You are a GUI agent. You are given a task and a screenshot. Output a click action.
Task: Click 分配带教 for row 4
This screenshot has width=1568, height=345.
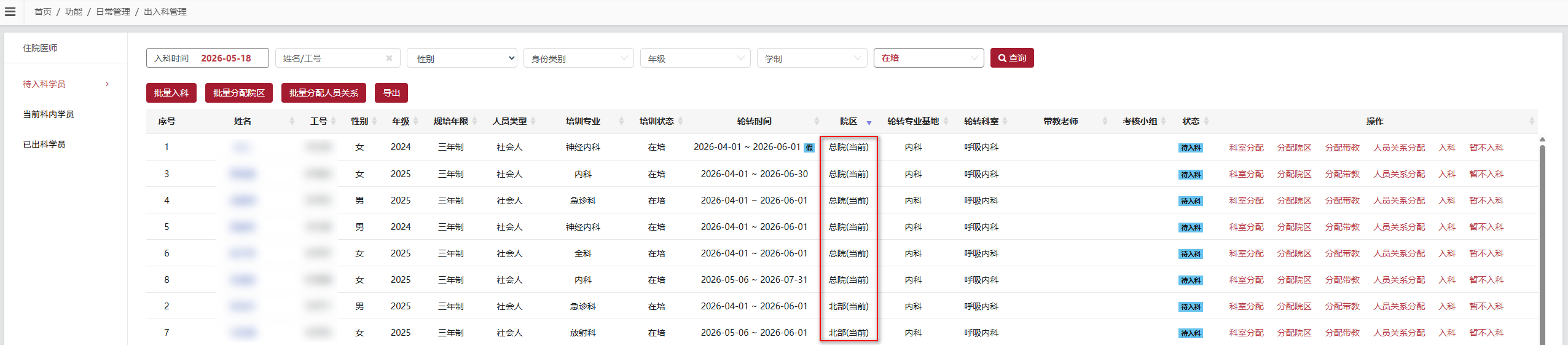coord(1342,200)
